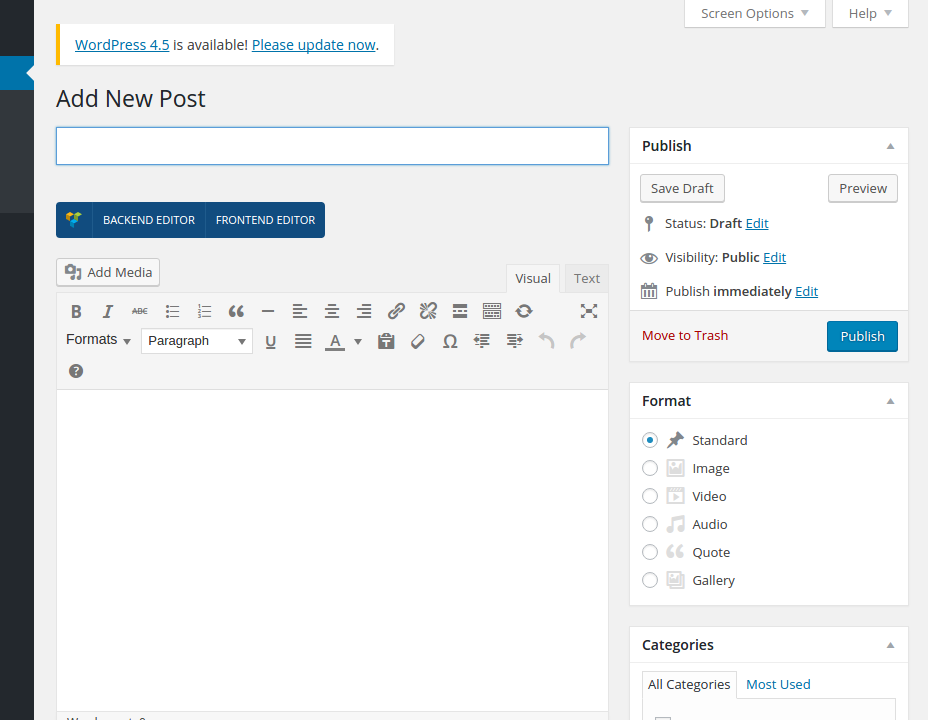Click the Save Draft button
The image size is (928, 720).
point(682,188)
